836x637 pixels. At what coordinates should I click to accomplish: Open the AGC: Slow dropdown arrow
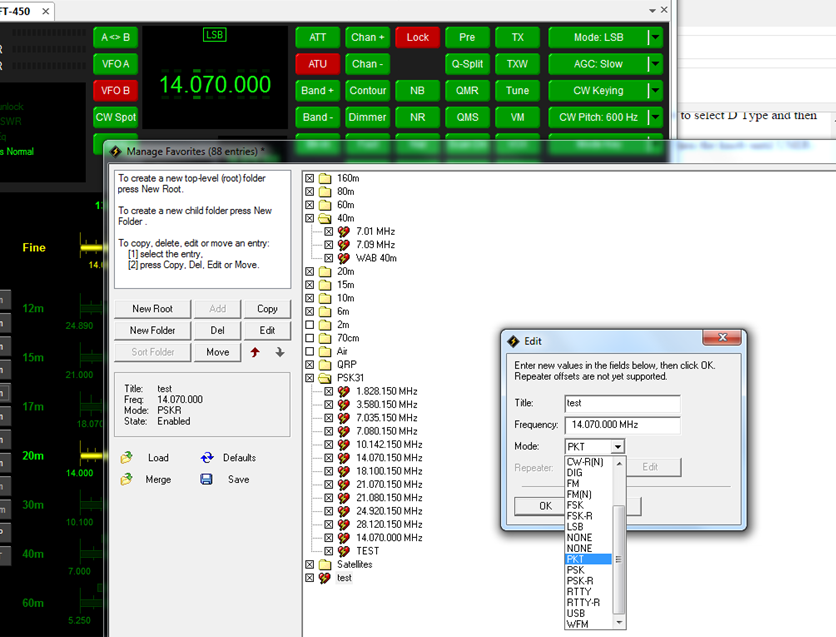655,64
